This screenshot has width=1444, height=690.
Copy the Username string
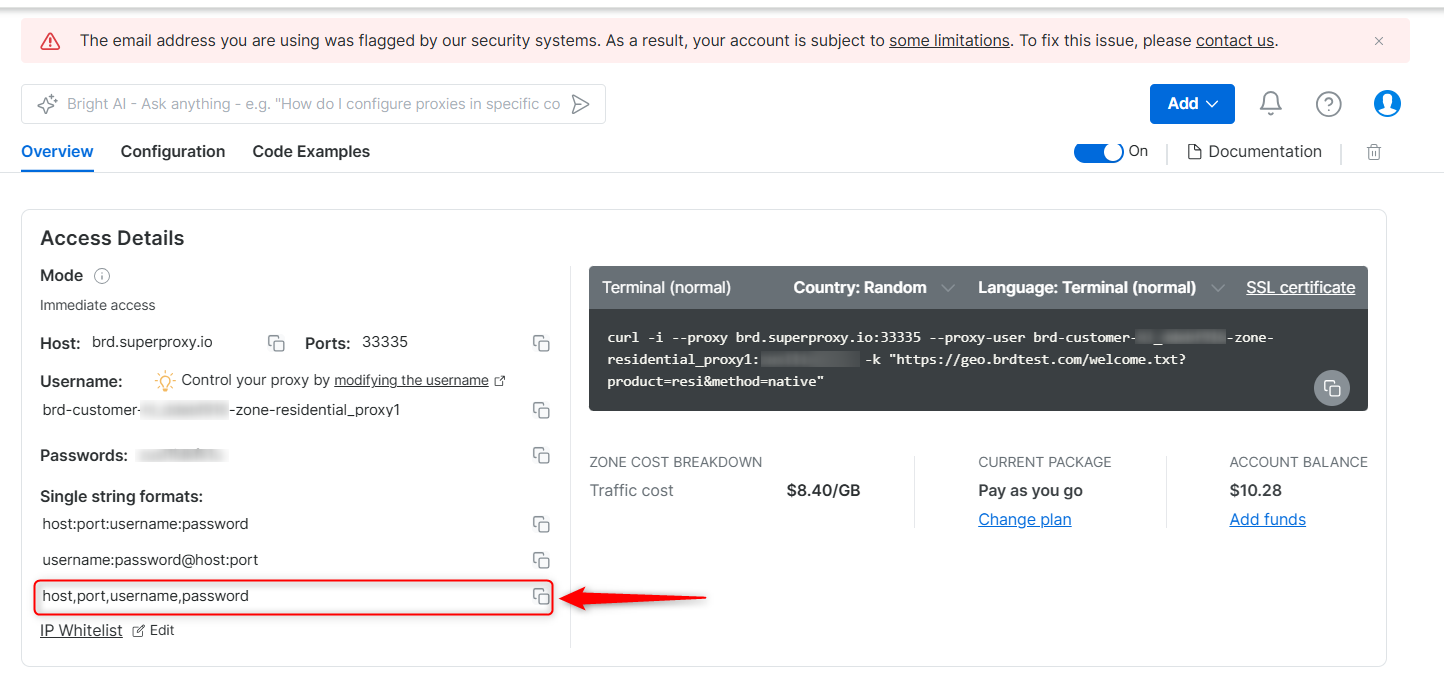(541, 410)
